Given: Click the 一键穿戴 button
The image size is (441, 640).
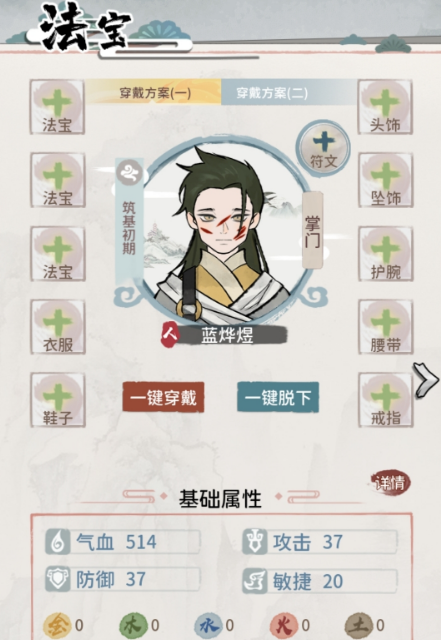Looking at the screenshot, I should 163,397.
